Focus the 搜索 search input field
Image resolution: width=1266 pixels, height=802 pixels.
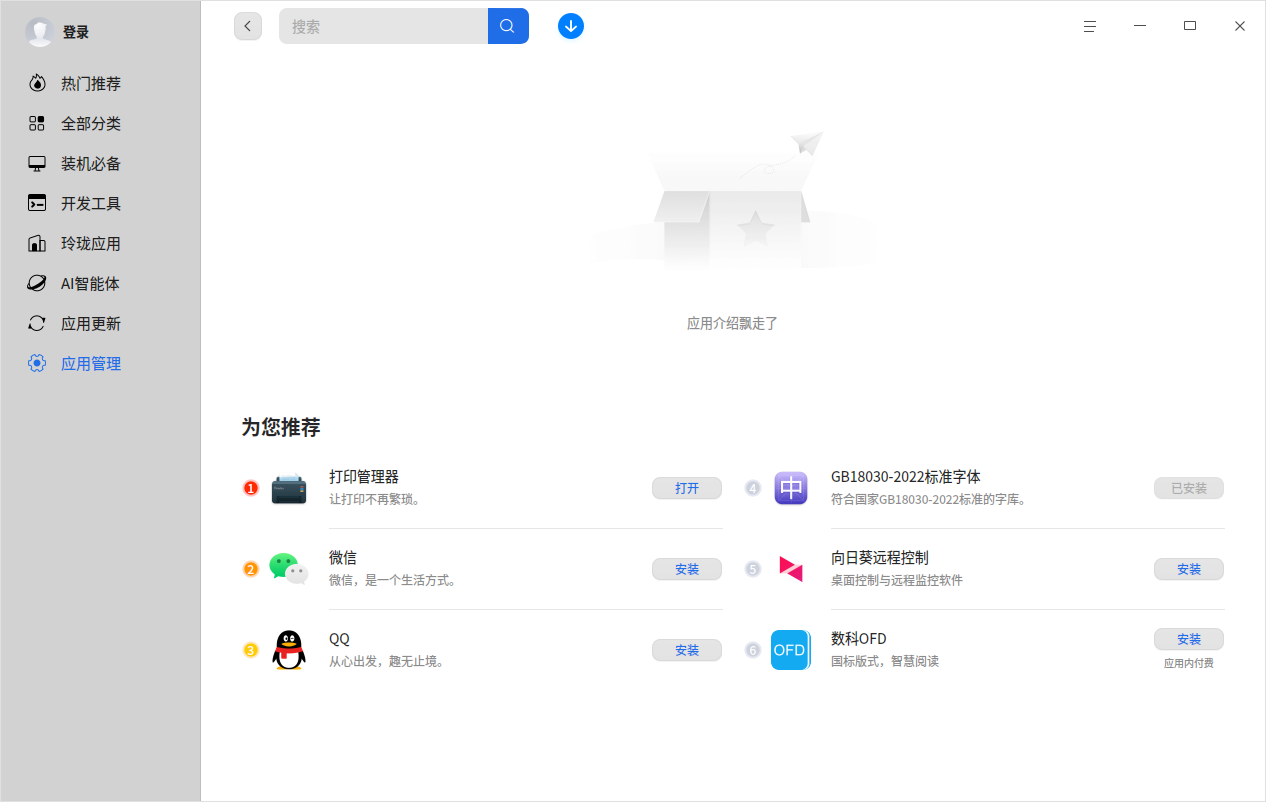pos(383,26)
